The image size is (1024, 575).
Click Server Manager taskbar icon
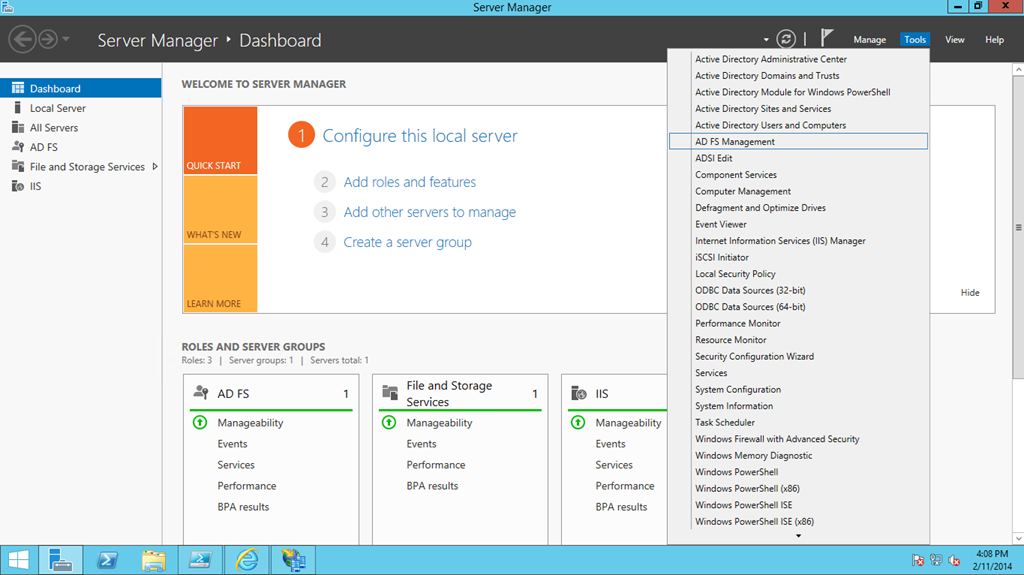click(x=61, y=560)
